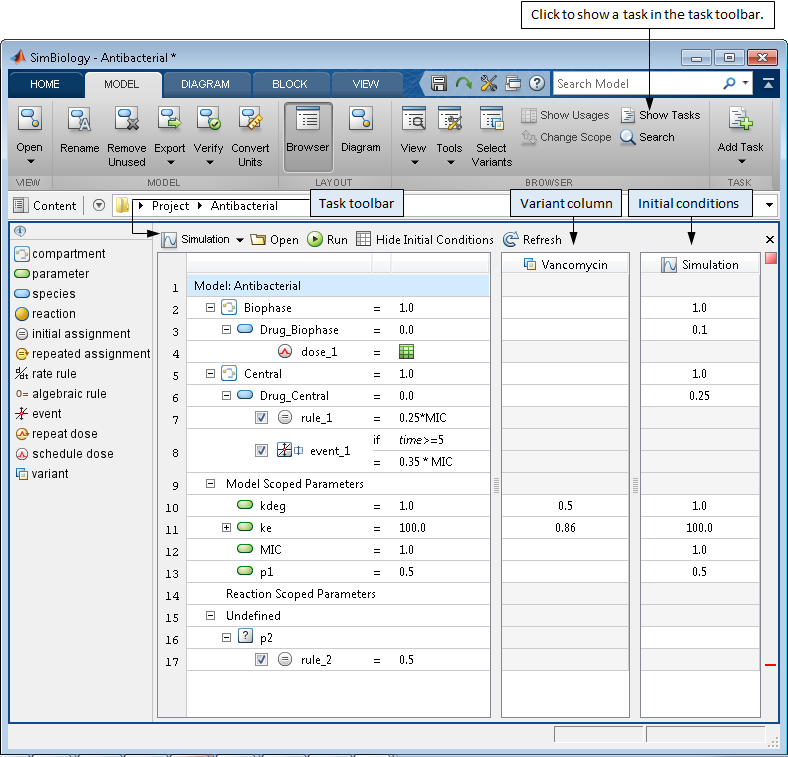This screenshot has width=788, height=757.
Task: Switch layout to Browser view
Action: (x=308, y=137)
